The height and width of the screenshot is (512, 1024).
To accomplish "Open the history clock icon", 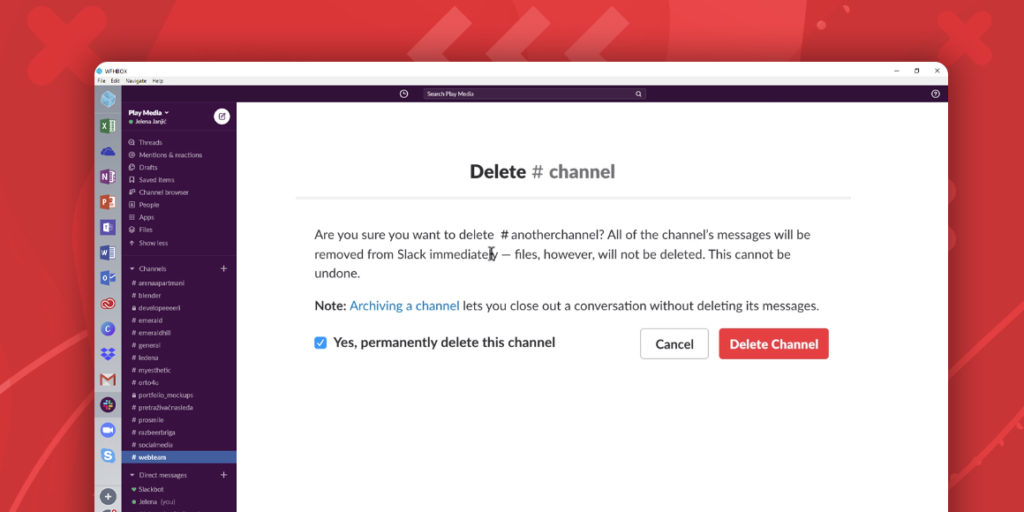I will point(404,94).
